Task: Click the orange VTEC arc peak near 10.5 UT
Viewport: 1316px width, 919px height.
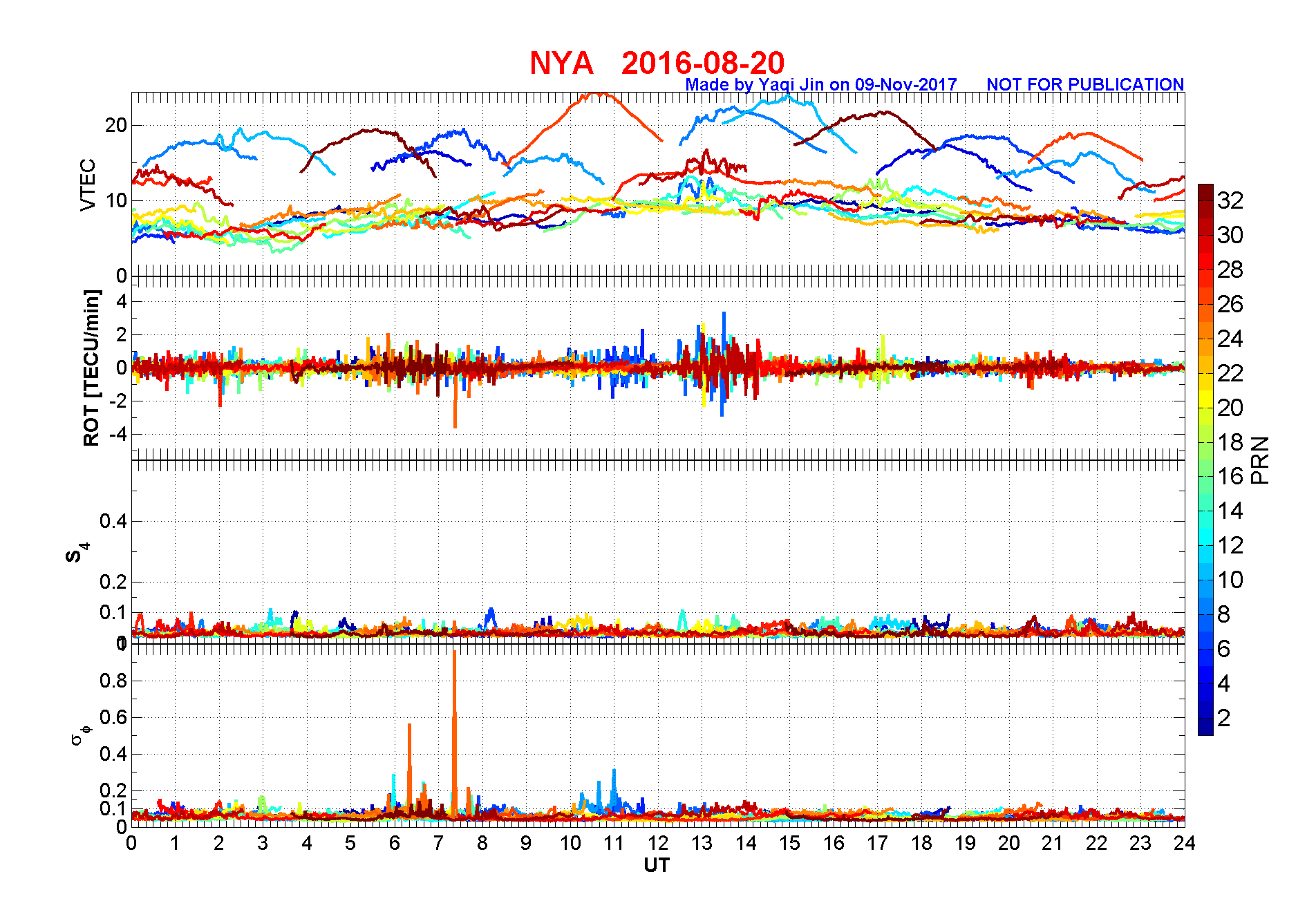Action: coord(594,95)
